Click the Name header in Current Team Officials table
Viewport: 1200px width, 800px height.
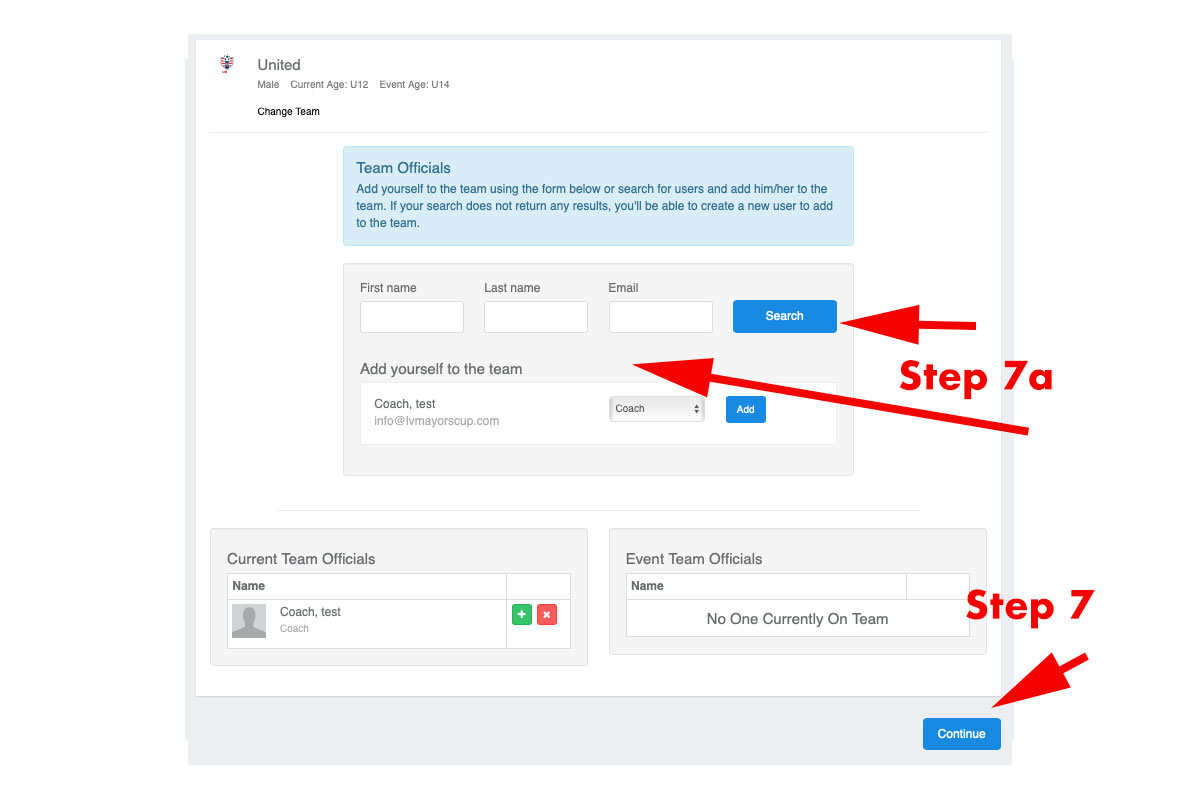click(x=249, y=586)
